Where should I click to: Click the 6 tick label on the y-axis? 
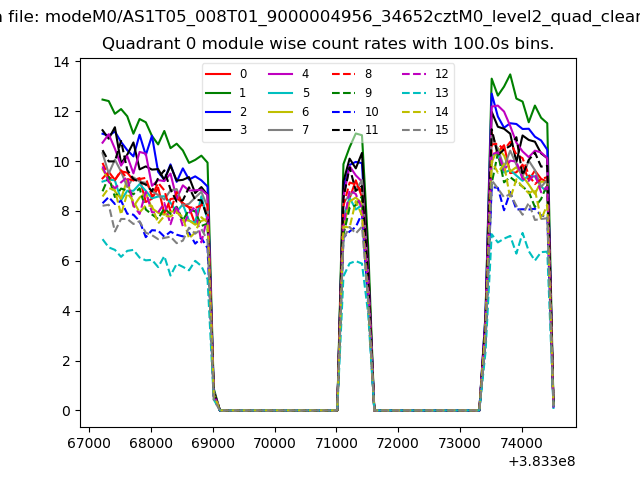(65, 261)
